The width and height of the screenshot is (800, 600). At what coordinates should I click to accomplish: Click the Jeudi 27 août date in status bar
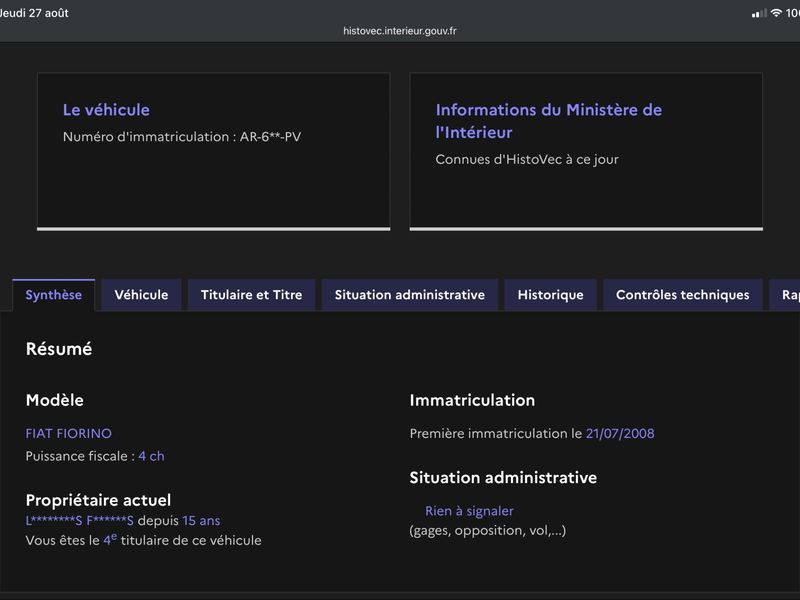pyautogui.click(x=34, y=13)
